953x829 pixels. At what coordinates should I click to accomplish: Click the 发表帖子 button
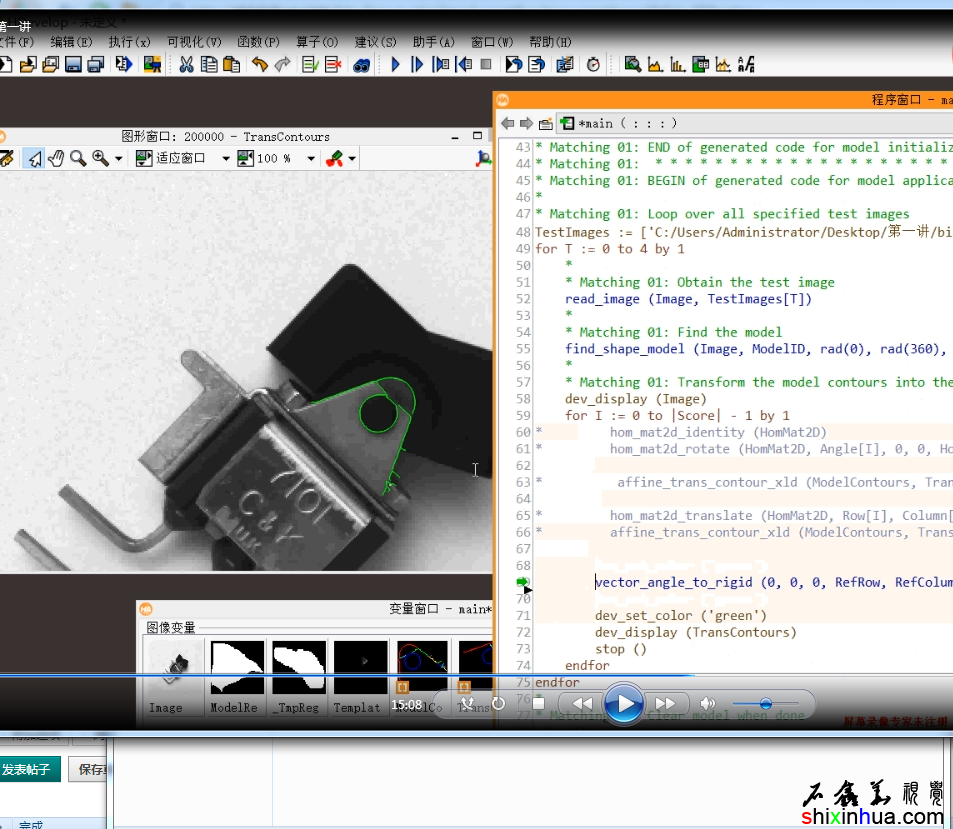30,769
